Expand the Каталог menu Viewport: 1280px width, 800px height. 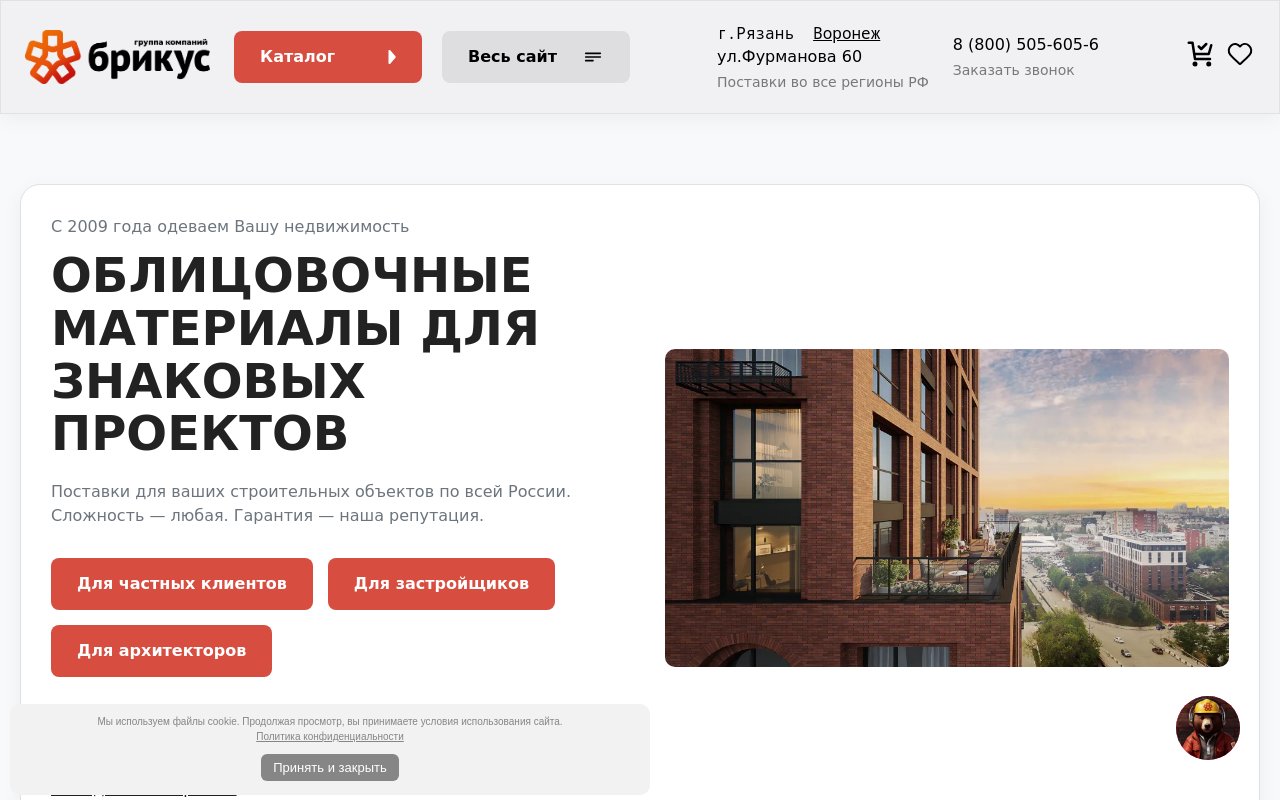pyautogui.click(x=328, y=57)
